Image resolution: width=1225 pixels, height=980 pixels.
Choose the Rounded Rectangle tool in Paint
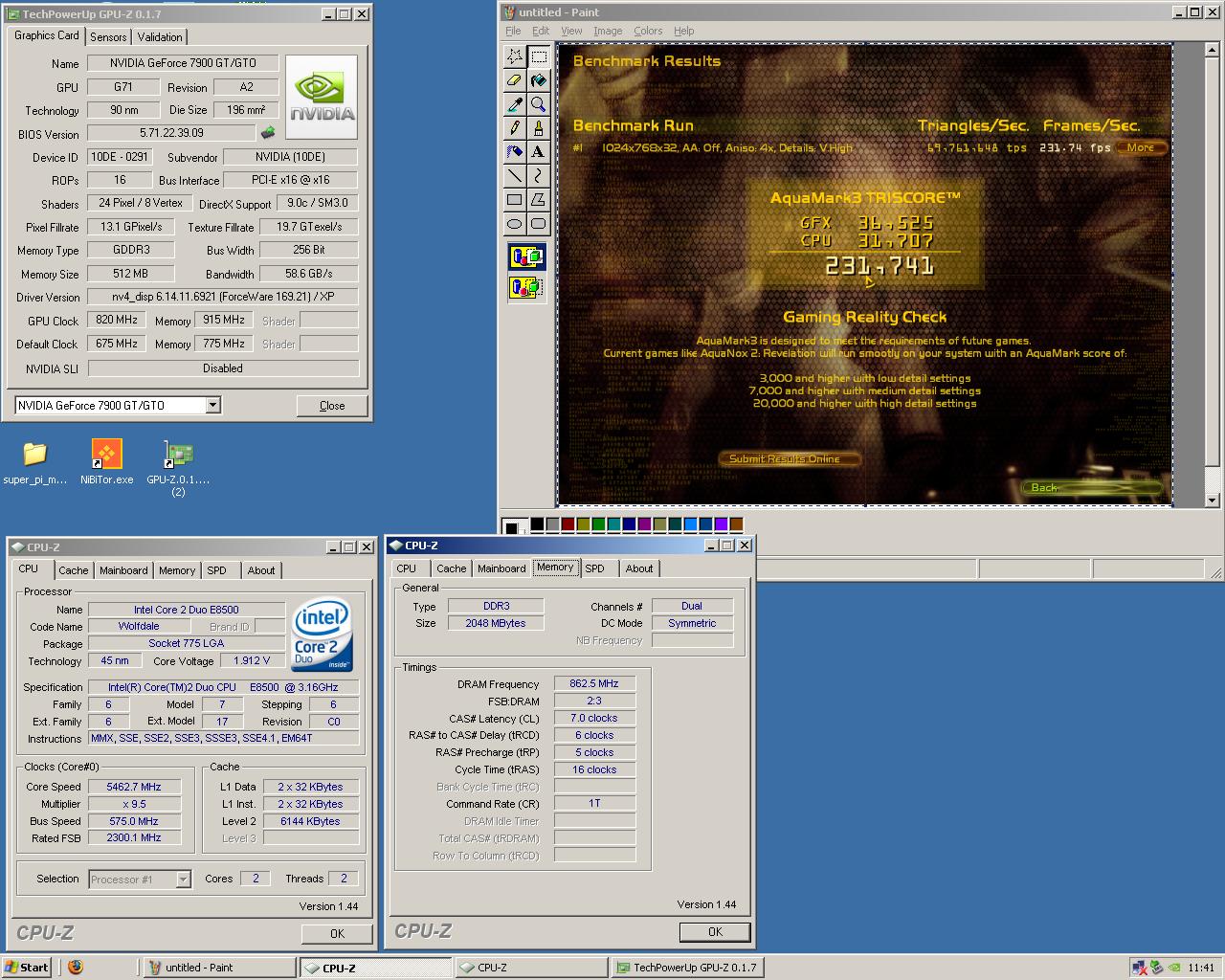click(539, 224)
